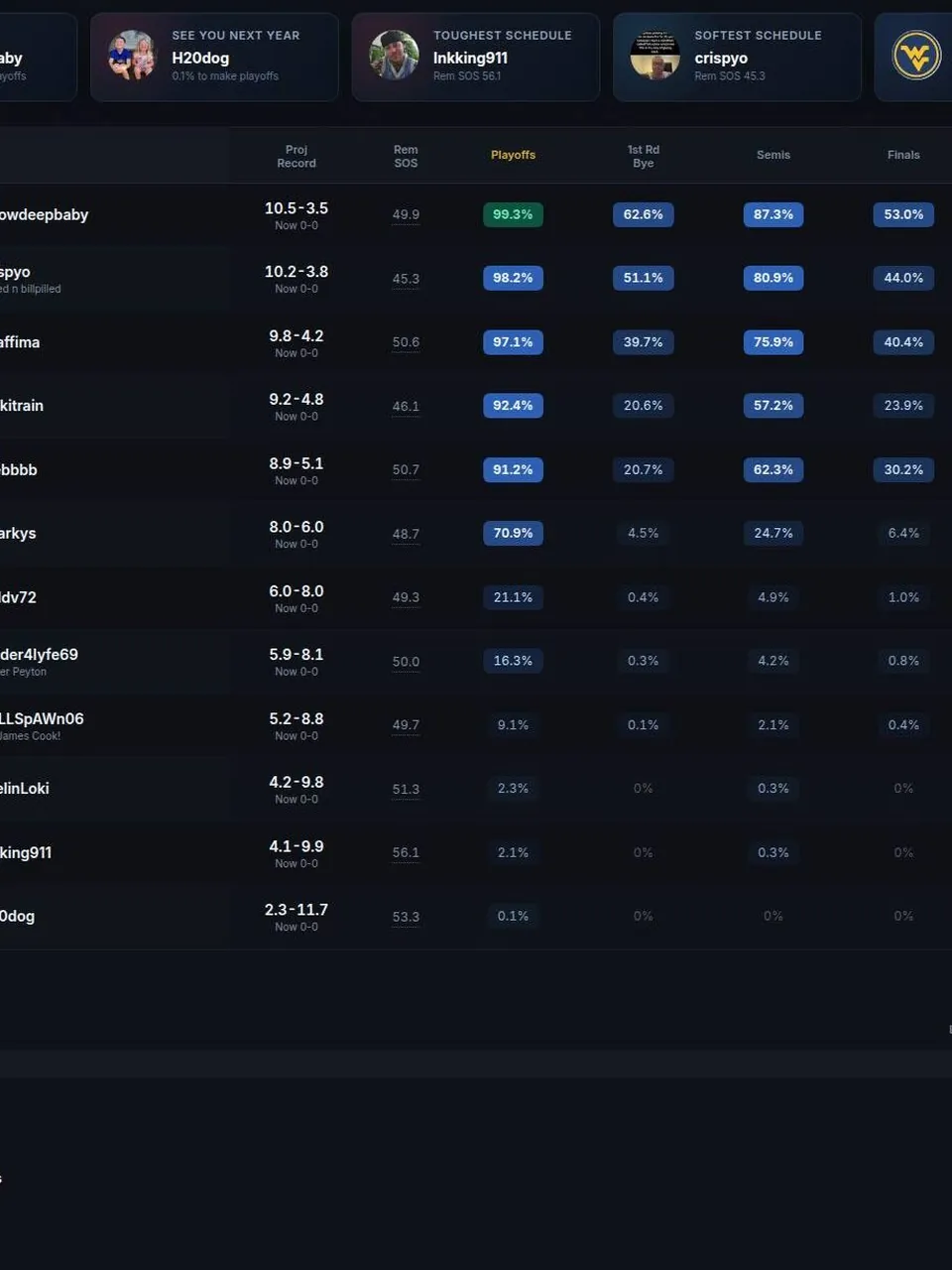
Task: Open Inkking911 name in Toughest Schedule card
Action: click(x=470, y=58)
